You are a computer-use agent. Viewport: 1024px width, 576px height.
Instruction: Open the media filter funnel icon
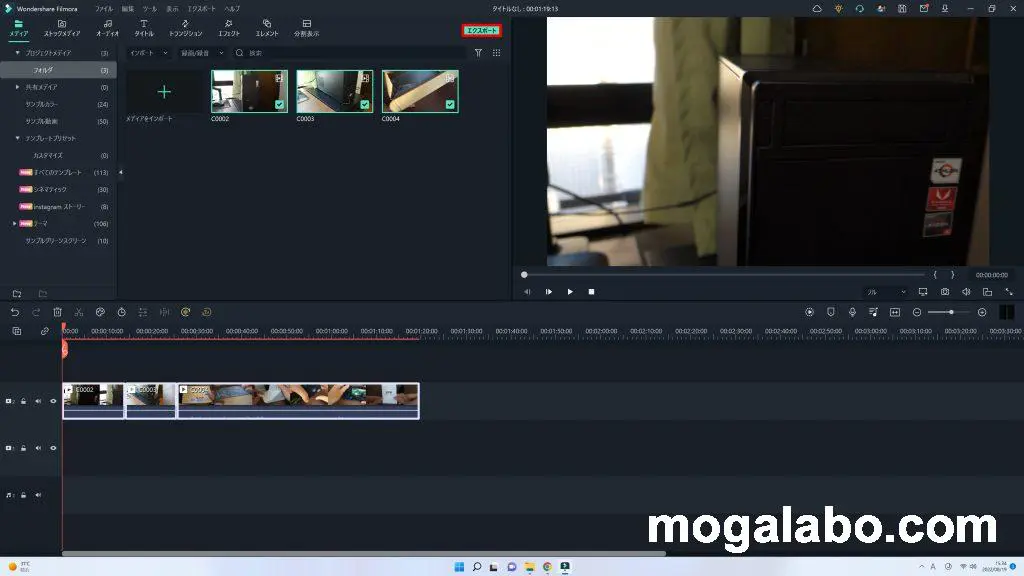pos(478,53)
